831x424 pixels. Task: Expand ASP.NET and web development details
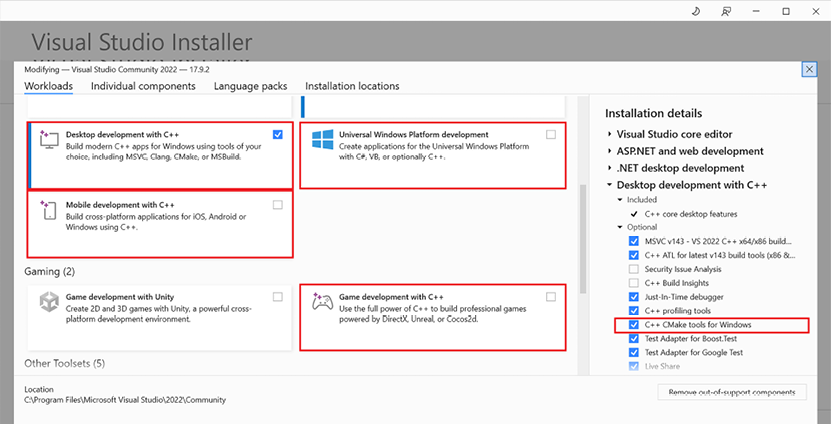(610, 151)
